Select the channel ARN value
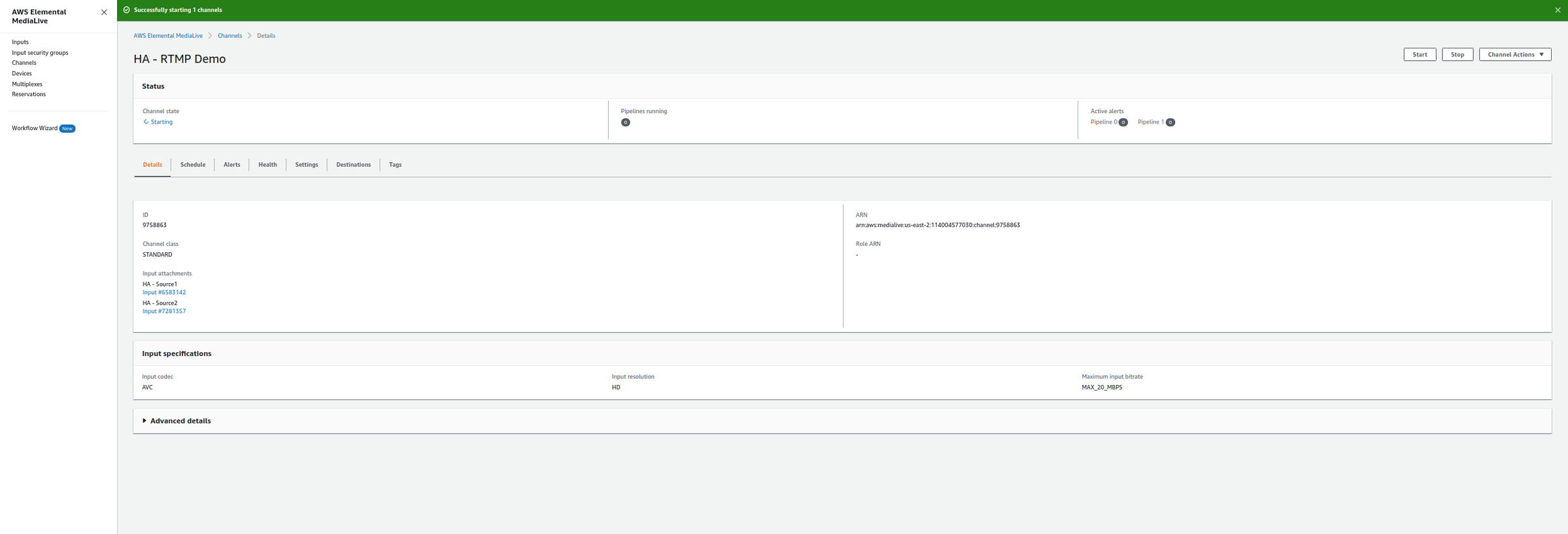1568x534 pixels. [x=938, y=225]
